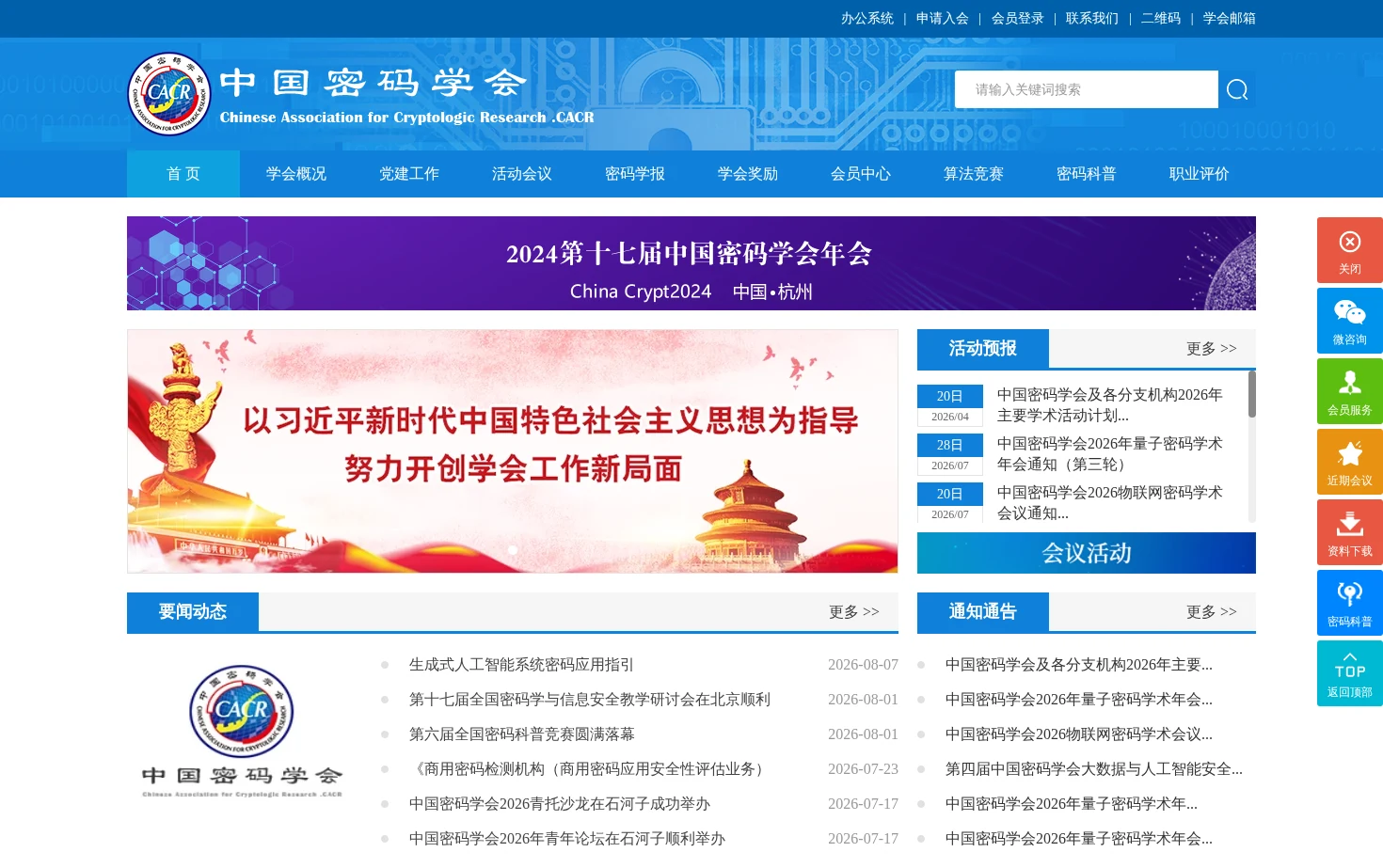Open notice 中国密码学会2026物联网密码学术会议...

tap(1079, 734)
